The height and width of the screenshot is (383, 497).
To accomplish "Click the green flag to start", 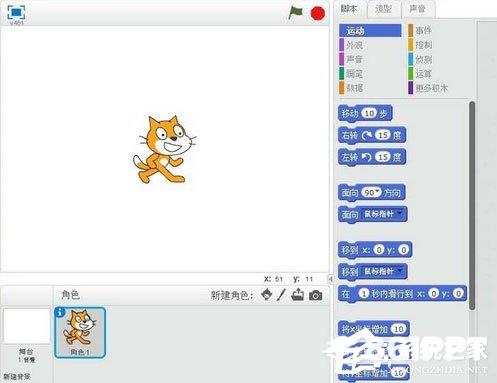I will point(295,13).
